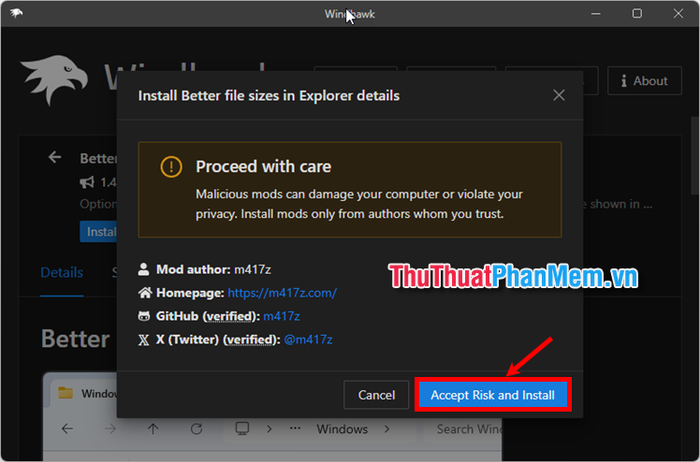700x462 pixels.
Task: Open the About page
Action: pos(644,81)
